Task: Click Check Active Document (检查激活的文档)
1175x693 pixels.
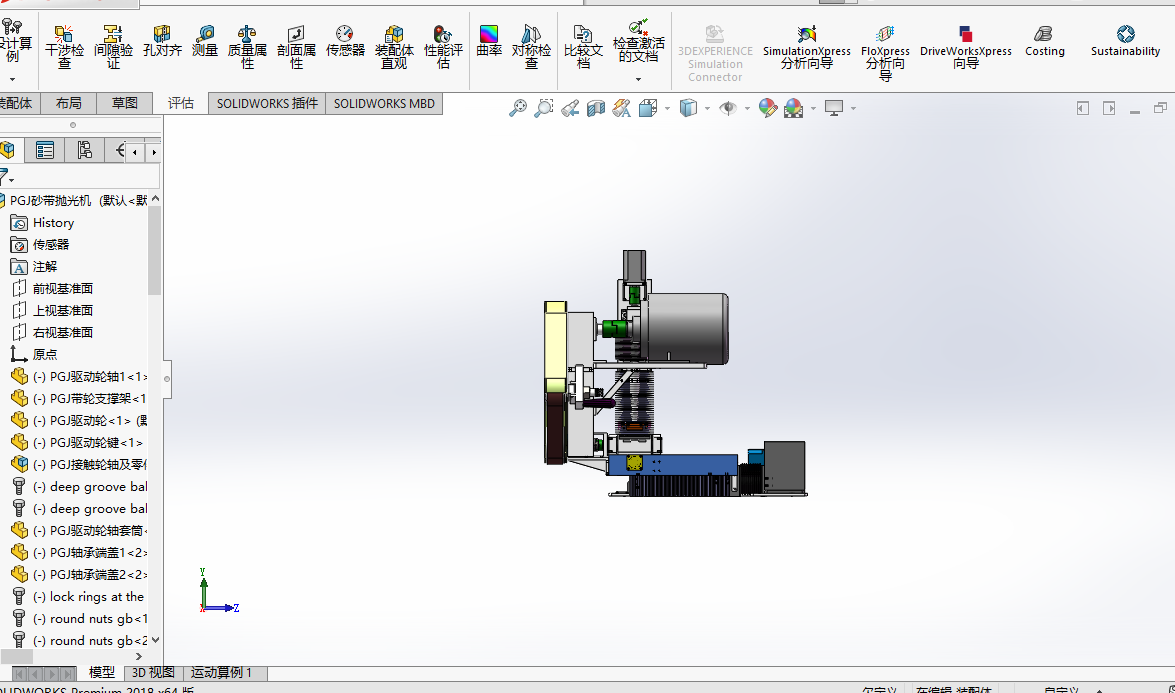Action: pyautogui.click(x=638, y=41)
